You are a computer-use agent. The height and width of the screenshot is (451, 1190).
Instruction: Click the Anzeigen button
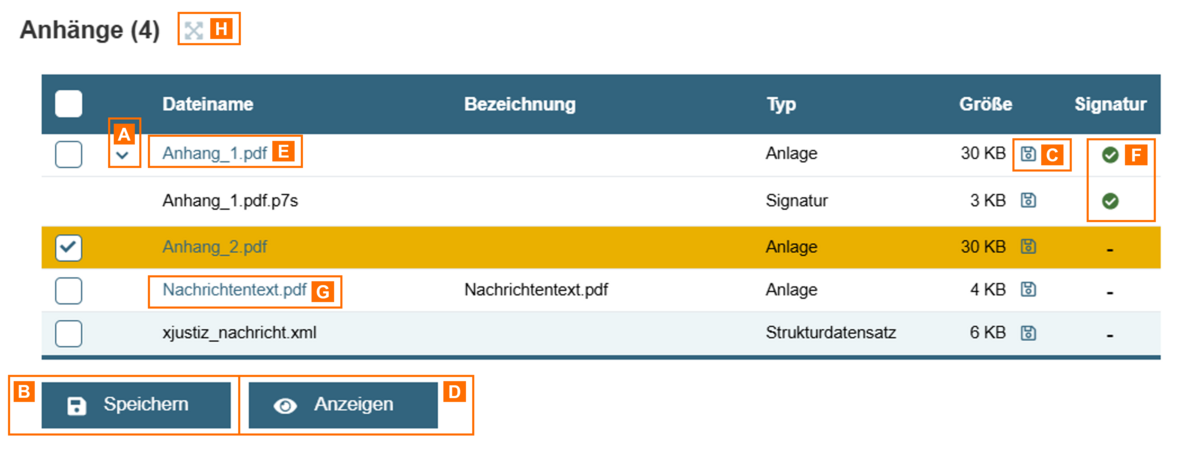pyautogui.click(x=343, y=405)
